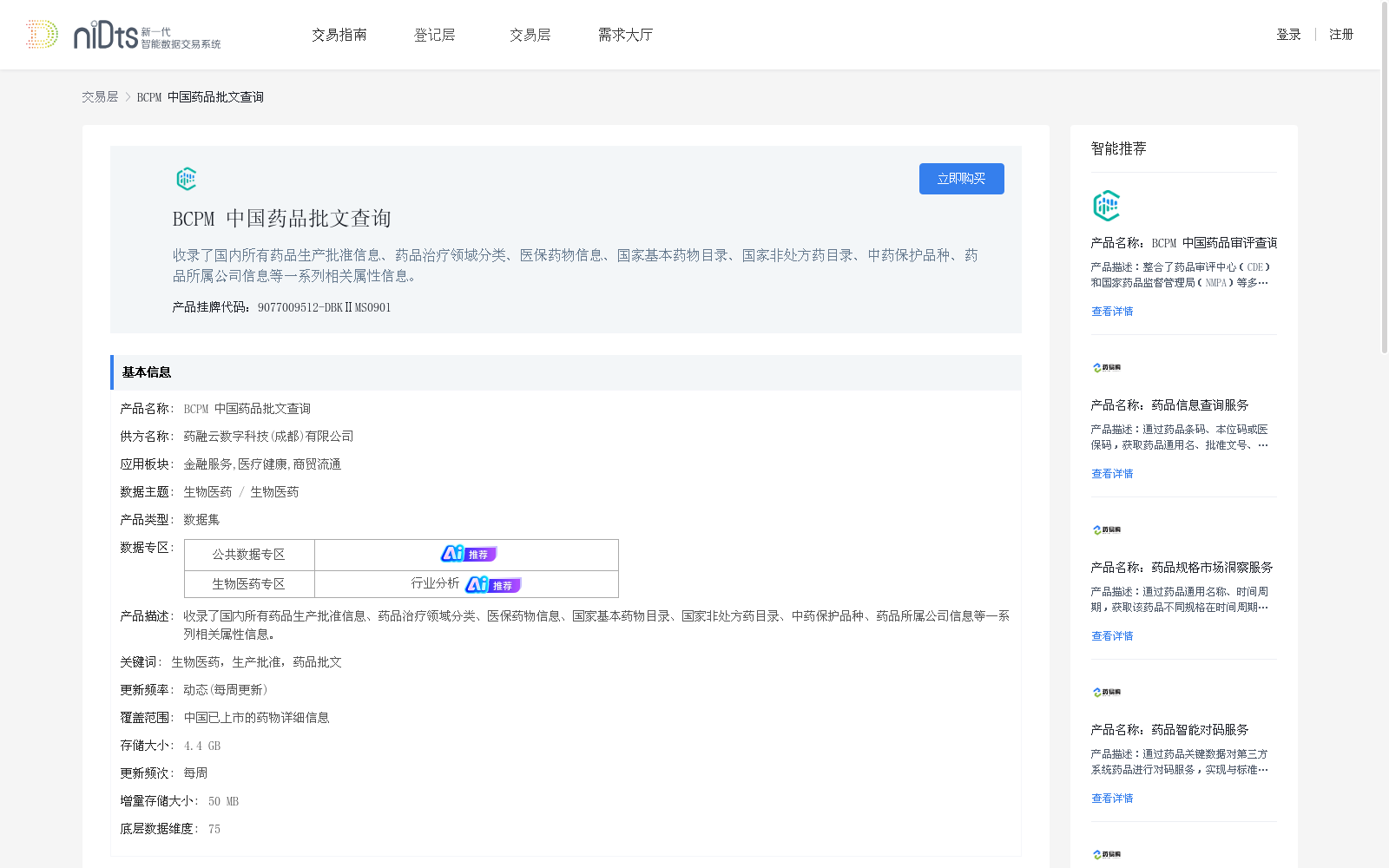Click application sectors 金融服务,医疗健康,商贸流通
Viewport: 1389px width, 868px height.
[262, 464]
